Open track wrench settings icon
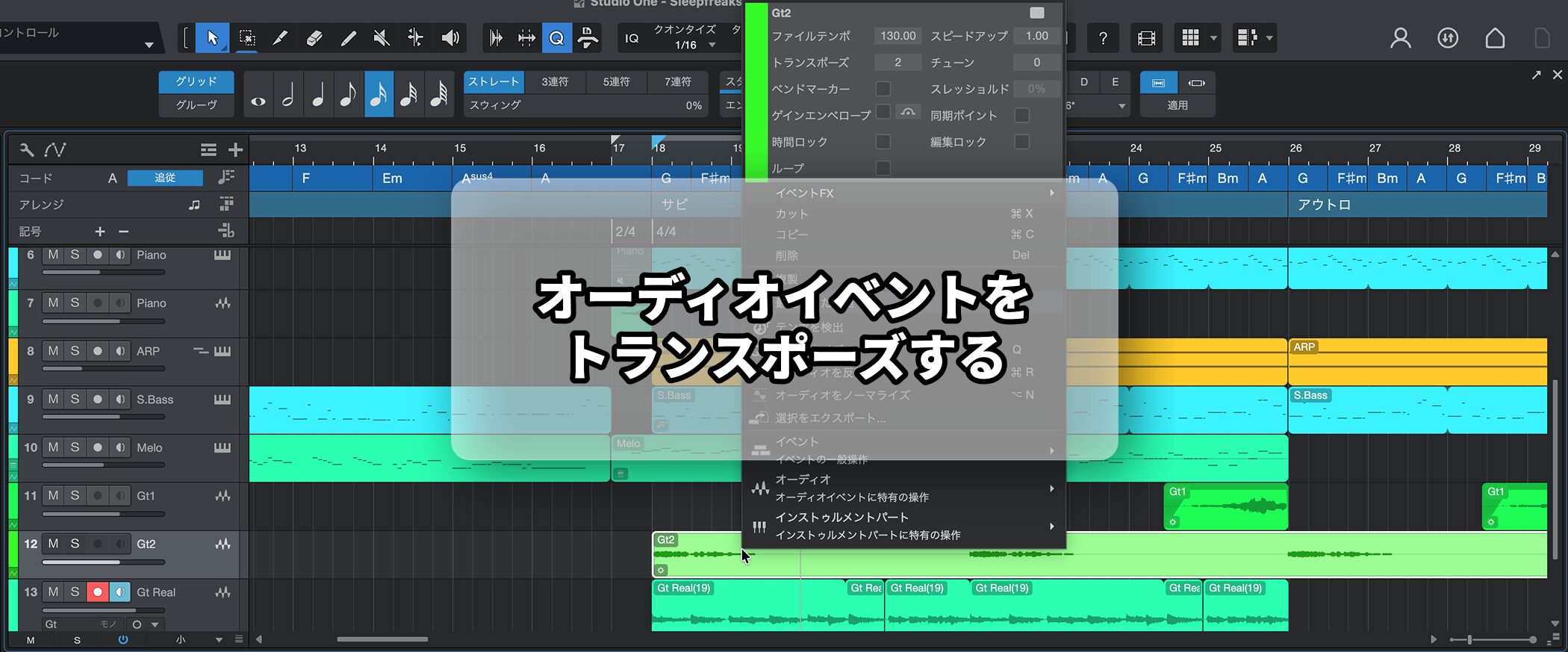Image resolution: width=1568 pixels, height=652 pixels. (x=27, y=150)
